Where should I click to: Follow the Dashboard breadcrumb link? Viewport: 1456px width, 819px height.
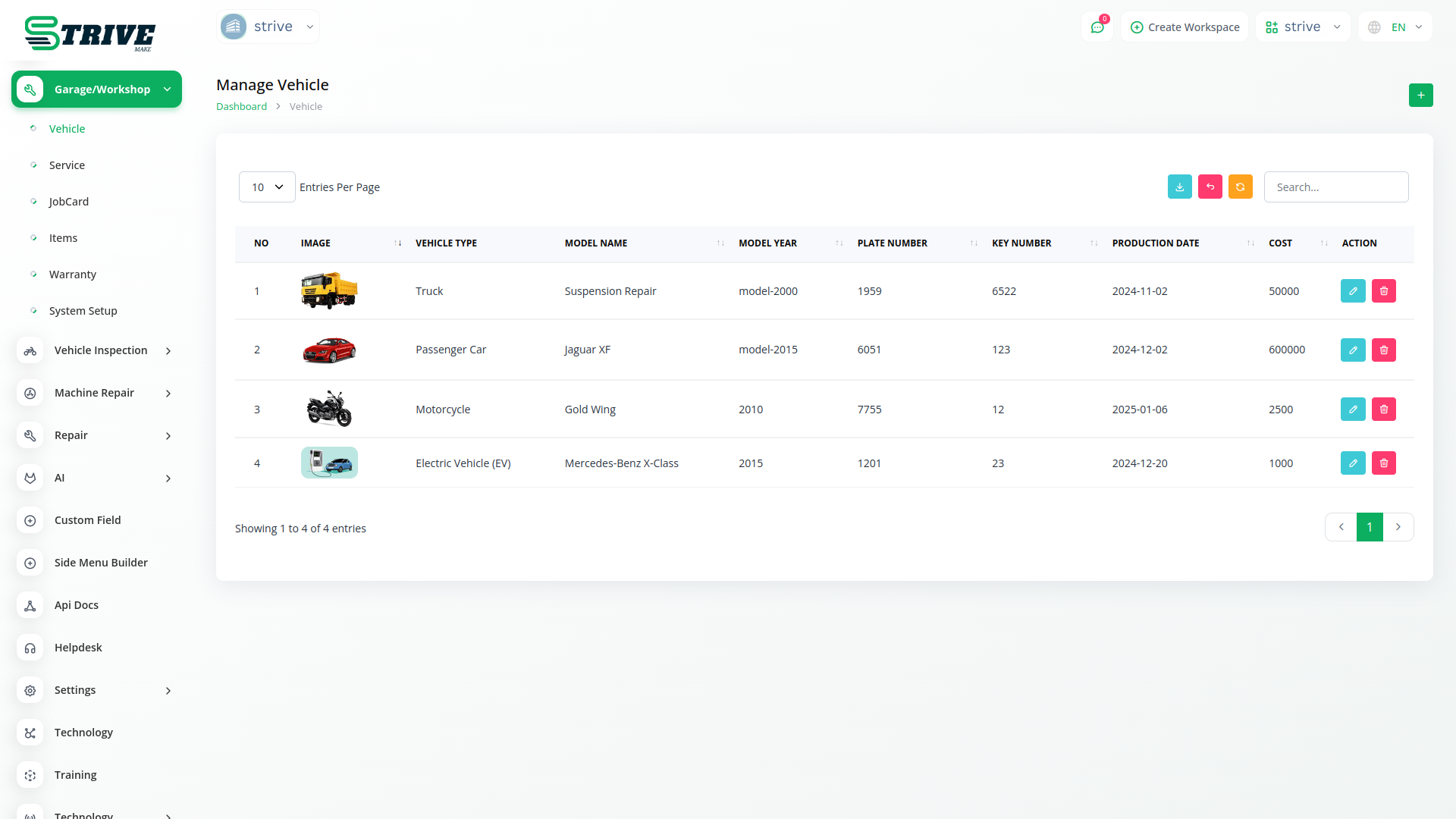(241, 107)
